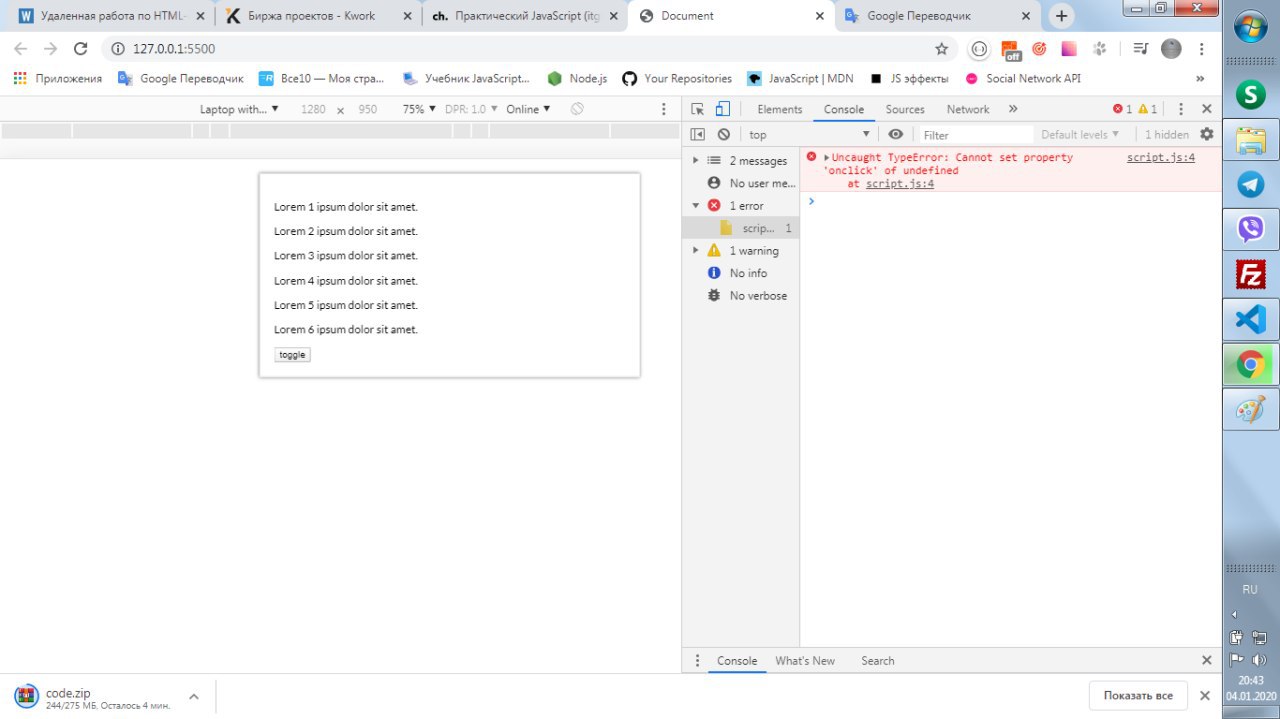1280x719 pixels.
Task: Open Visual Studio Code from the taskbar
Action: 1251,319
